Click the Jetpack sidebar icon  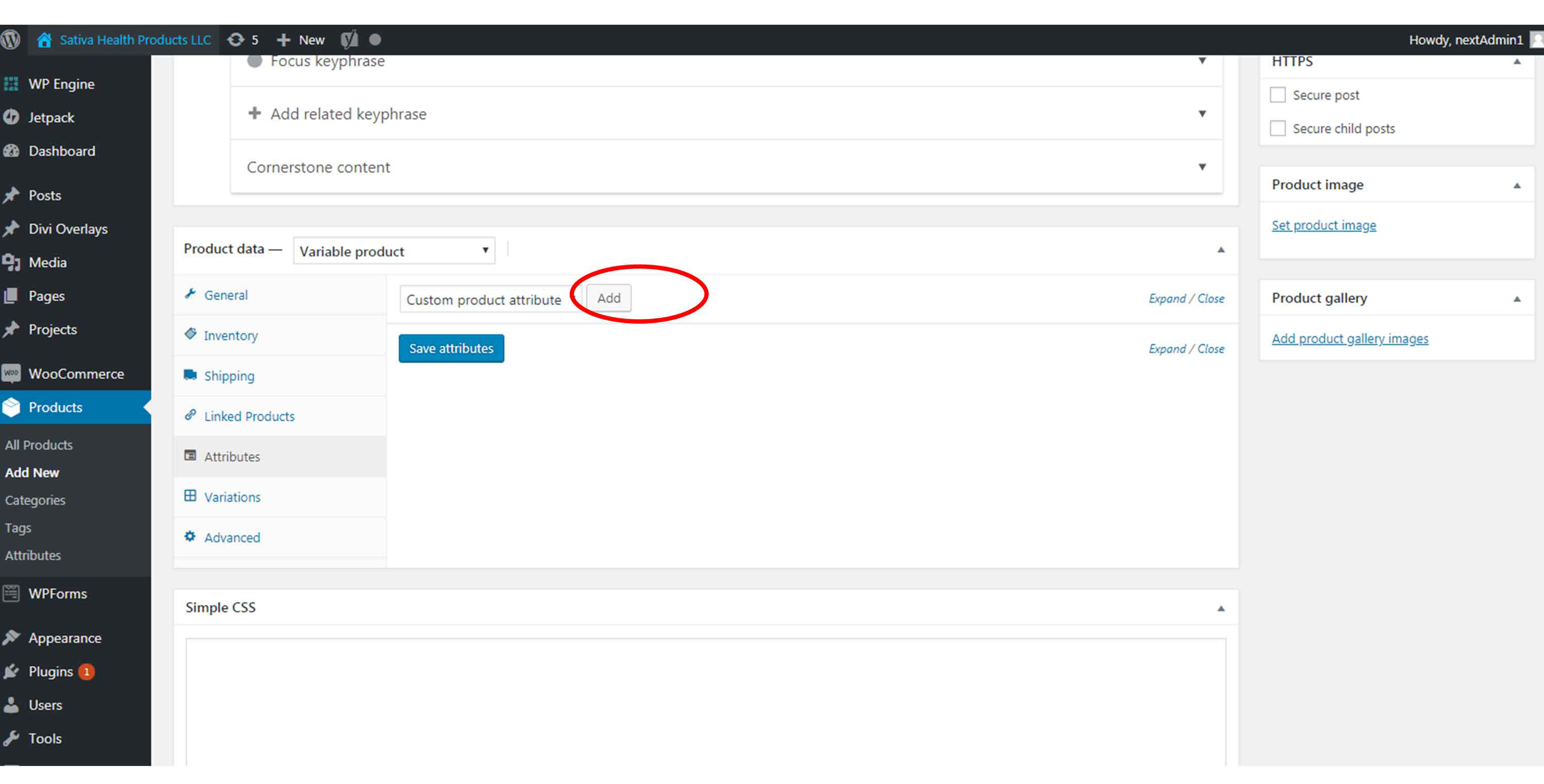coord(11,117)
